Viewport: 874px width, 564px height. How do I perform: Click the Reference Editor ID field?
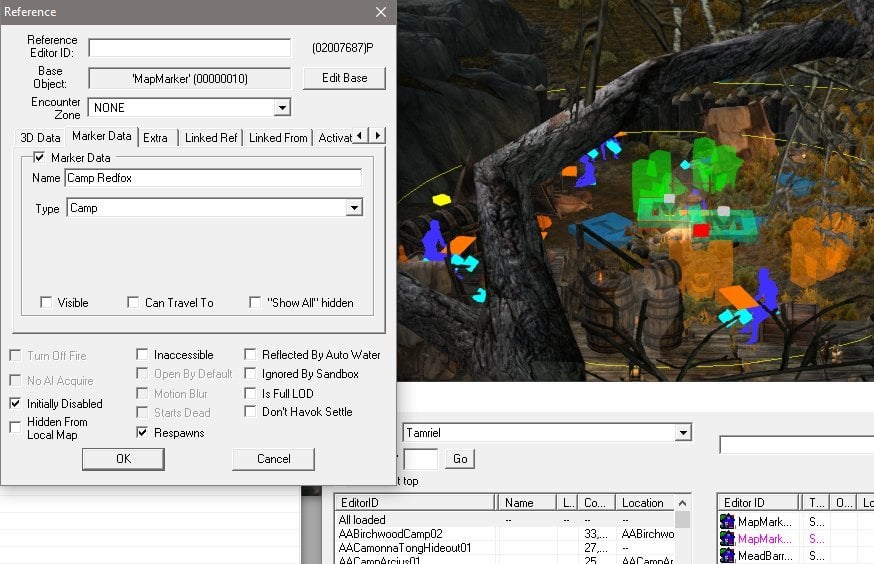pyautogui.click(x=190, y=47)
